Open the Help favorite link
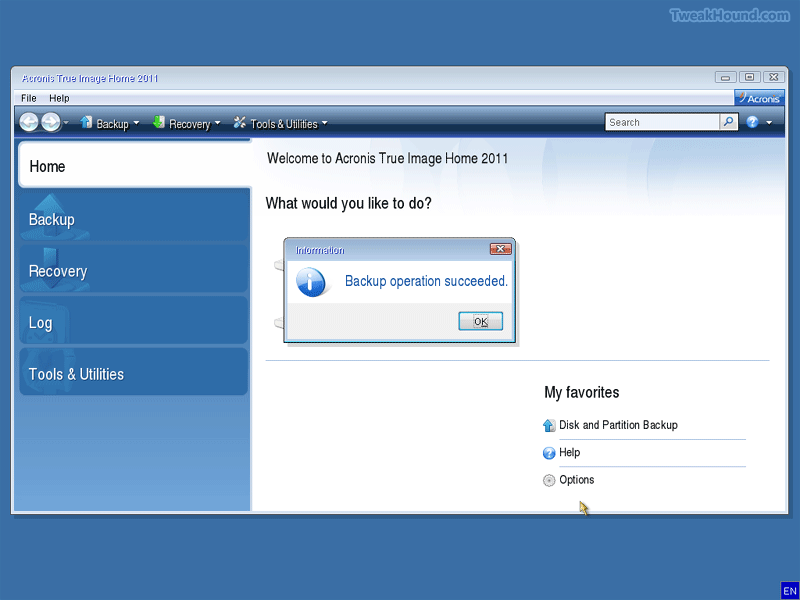 pos(569,453)
